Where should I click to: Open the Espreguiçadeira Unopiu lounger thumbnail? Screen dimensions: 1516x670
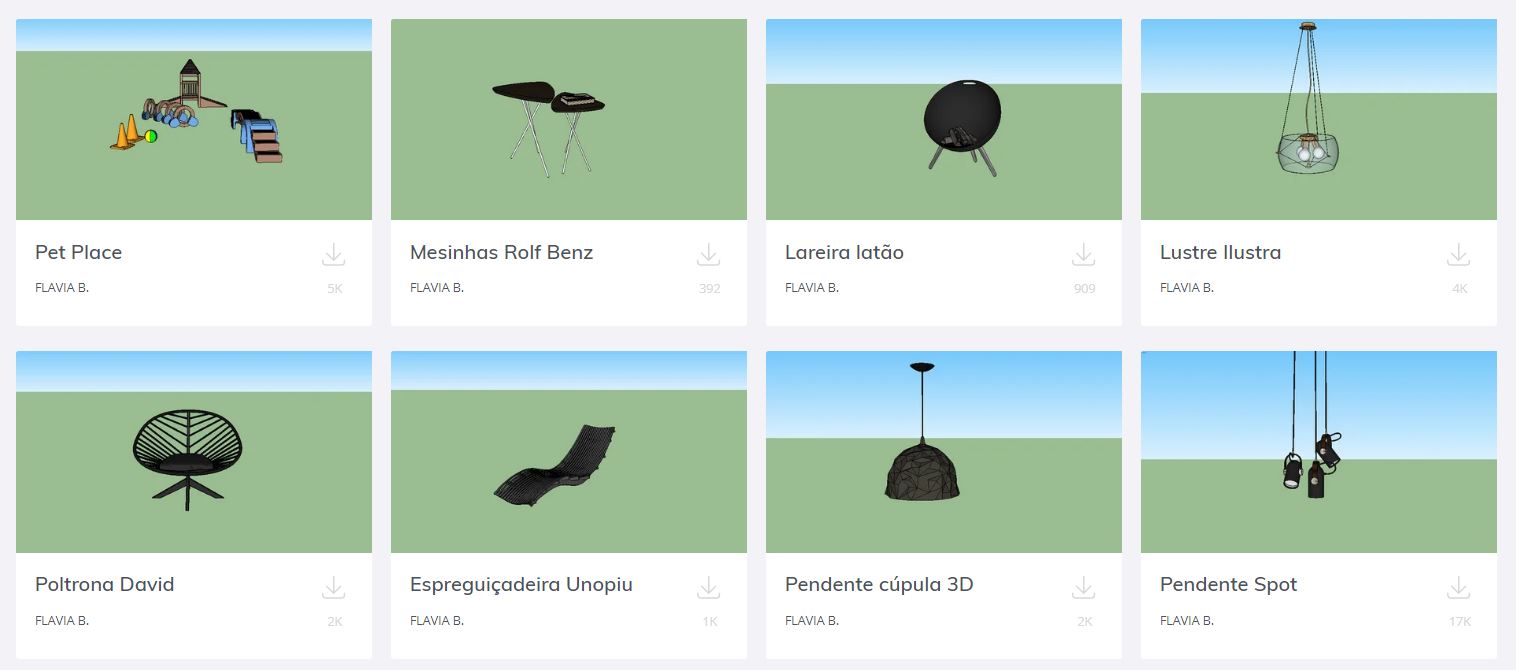point(569,452)
